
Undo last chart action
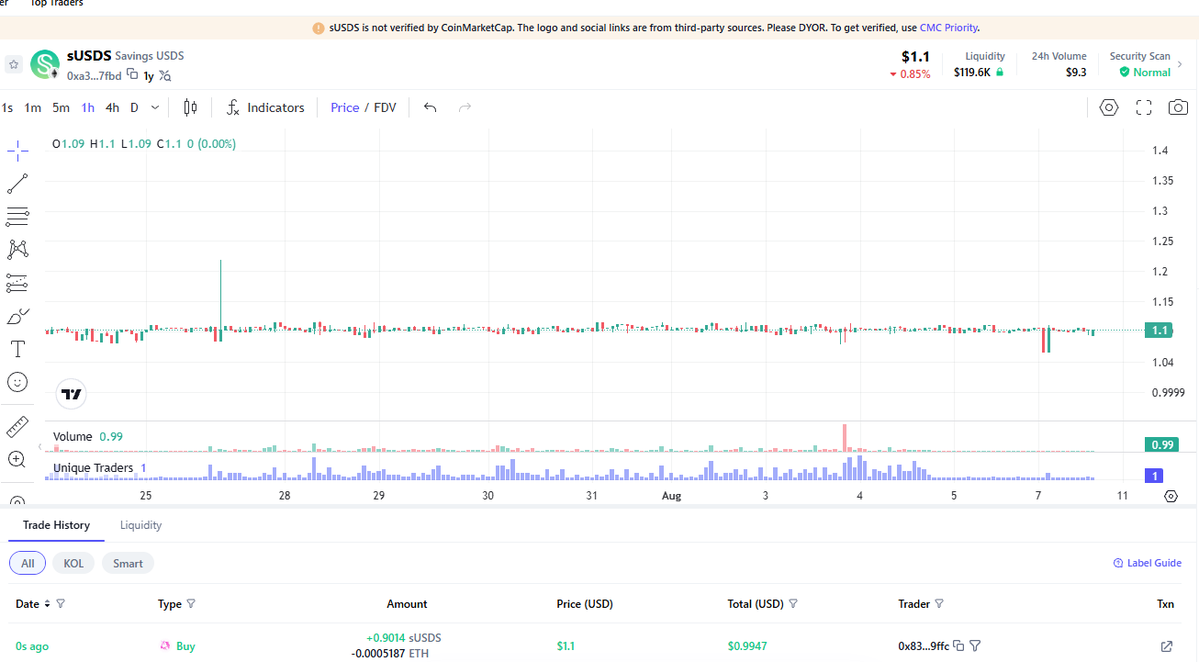(431, 108)
